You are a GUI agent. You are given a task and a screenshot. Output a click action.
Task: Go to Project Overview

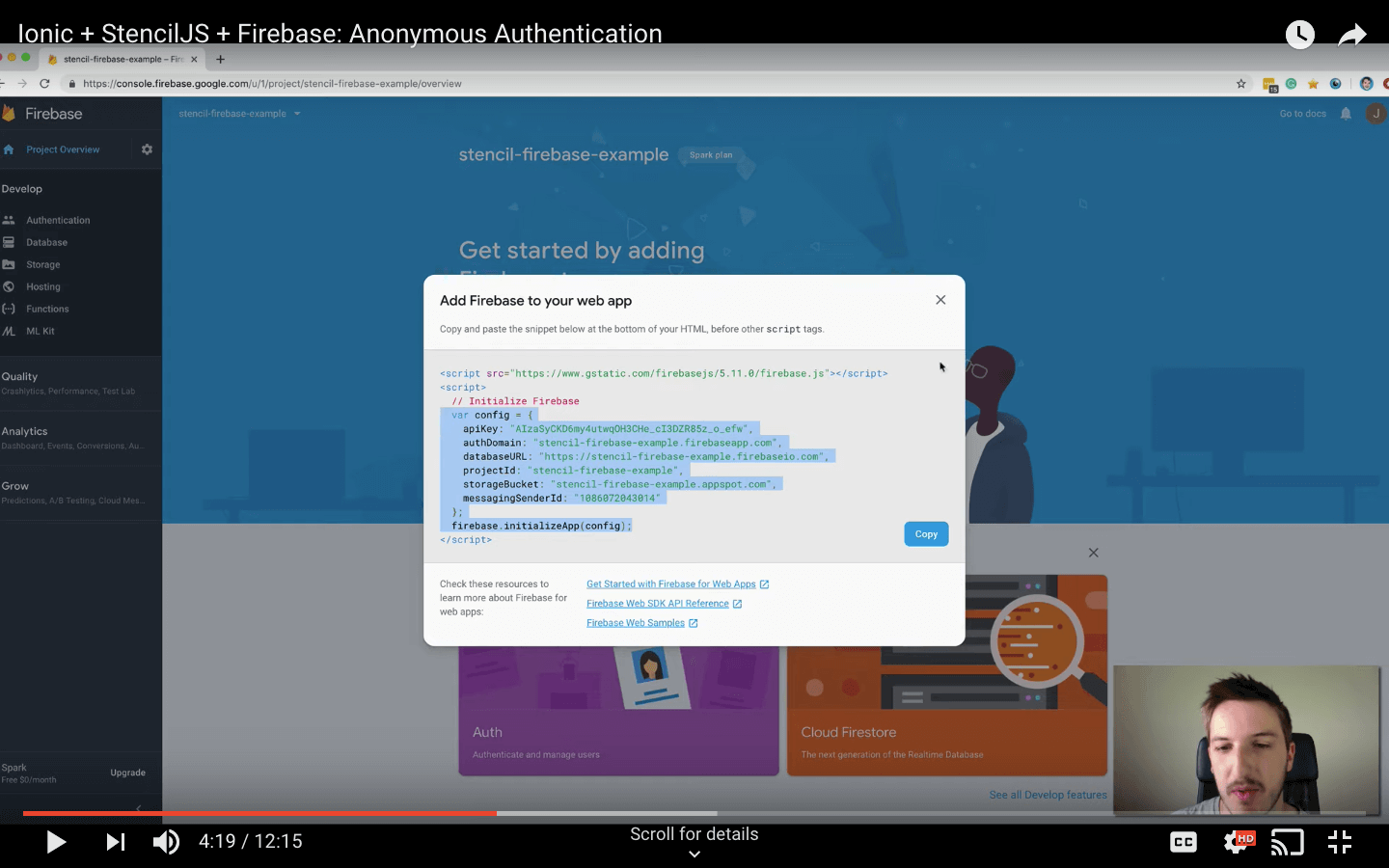click(x=63, y=149)
